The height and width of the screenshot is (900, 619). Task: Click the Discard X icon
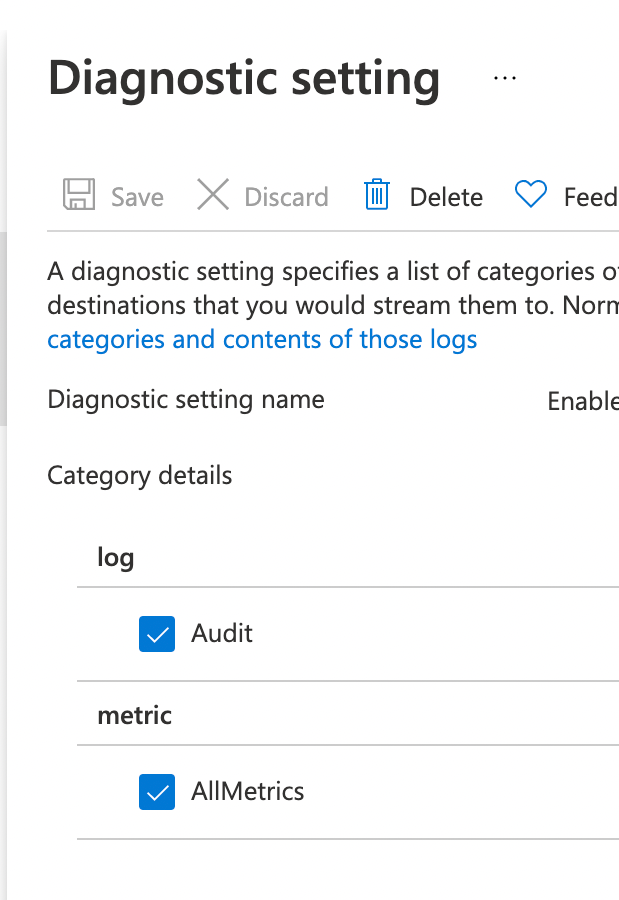[x=213, y=195]
